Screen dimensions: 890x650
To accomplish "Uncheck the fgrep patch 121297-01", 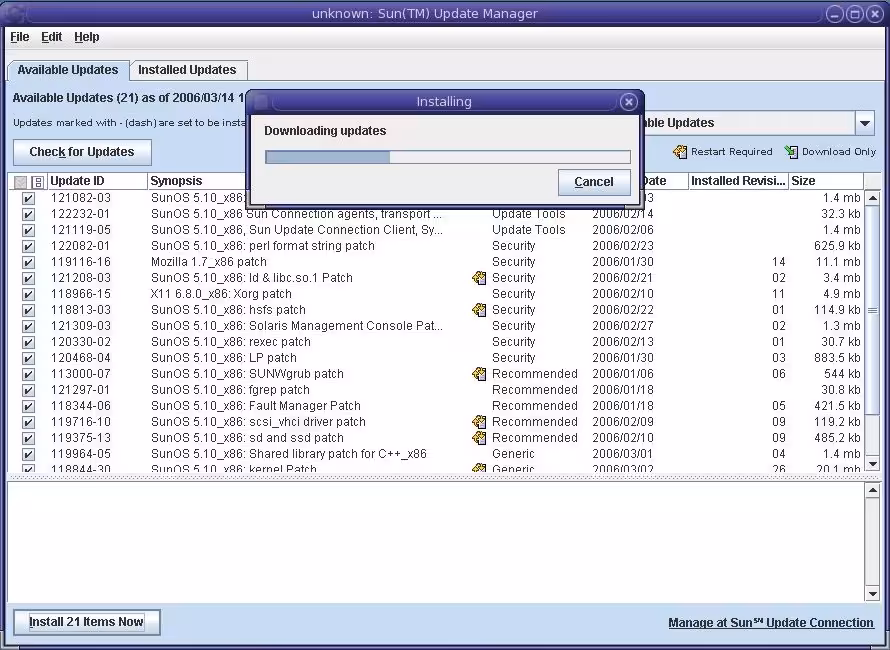I will pos(28,390).
